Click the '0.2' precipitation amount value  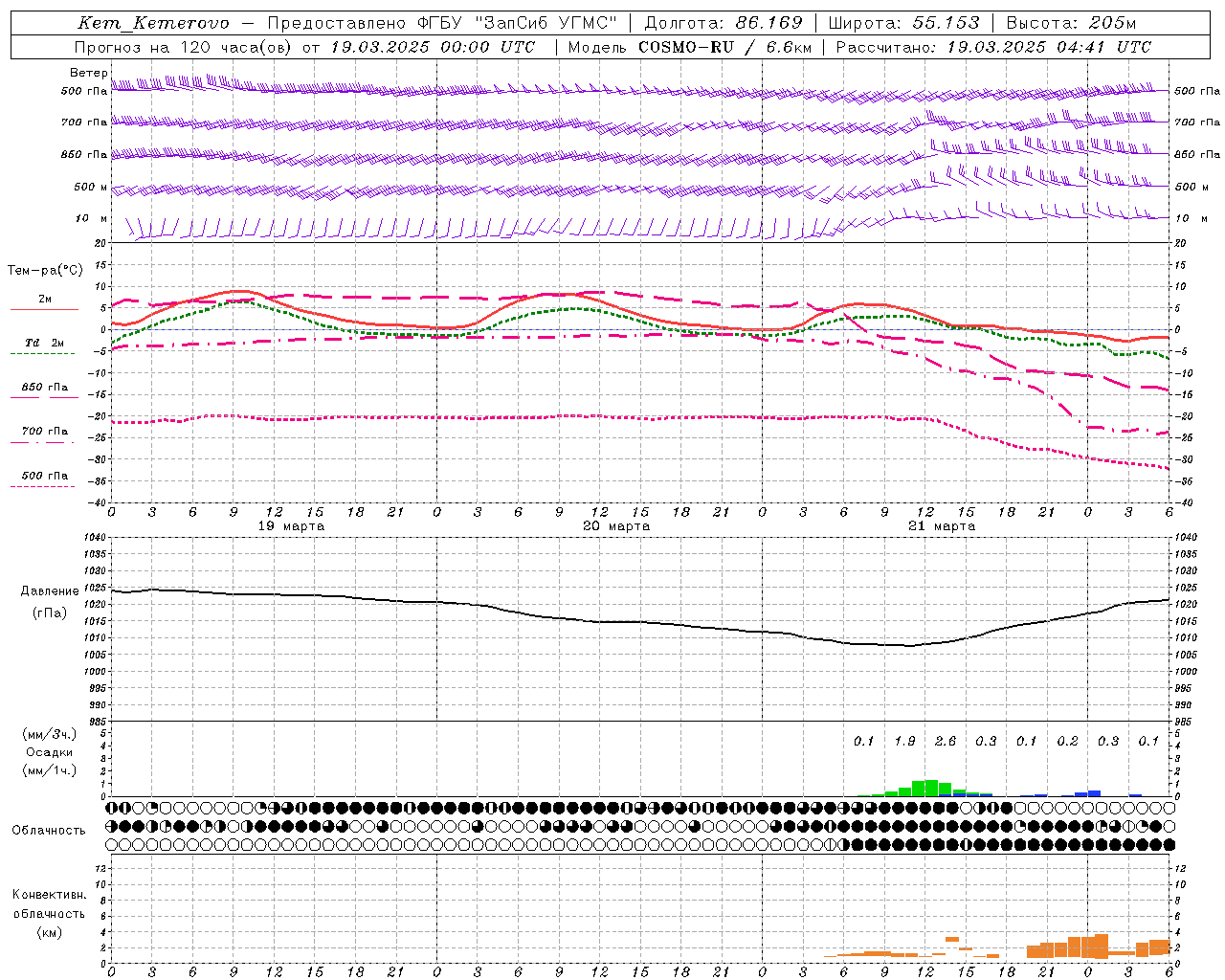(x=1067, y=741)
